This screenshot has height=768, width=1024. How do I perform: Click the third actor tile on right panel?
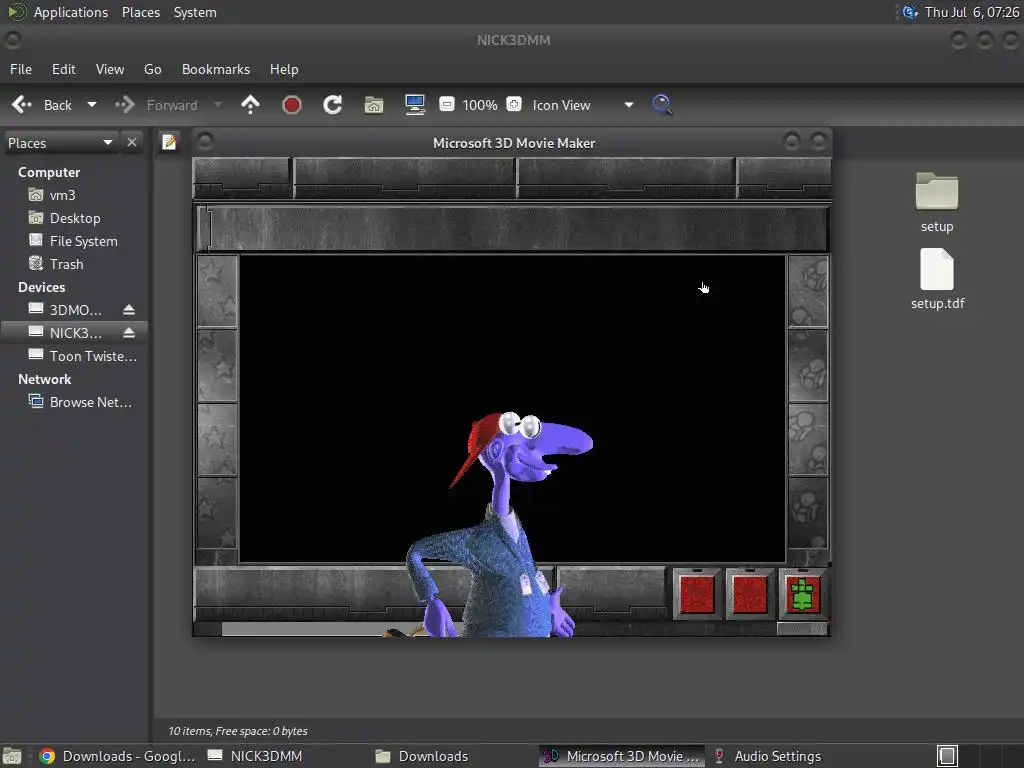pyautogui.click(x=808, y=439)
